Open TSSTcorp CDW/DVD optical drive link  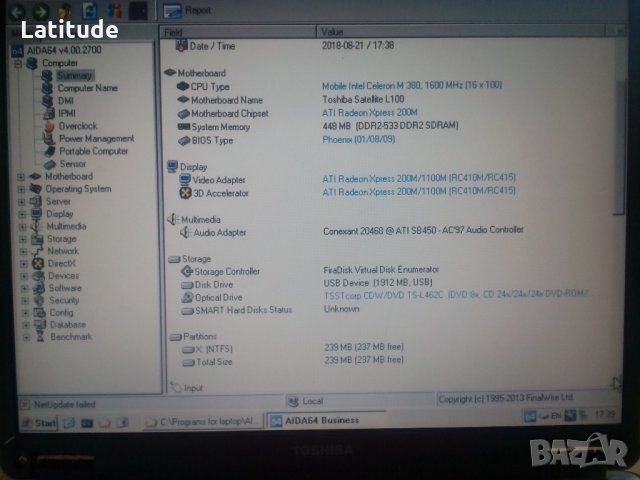[456, 294]
